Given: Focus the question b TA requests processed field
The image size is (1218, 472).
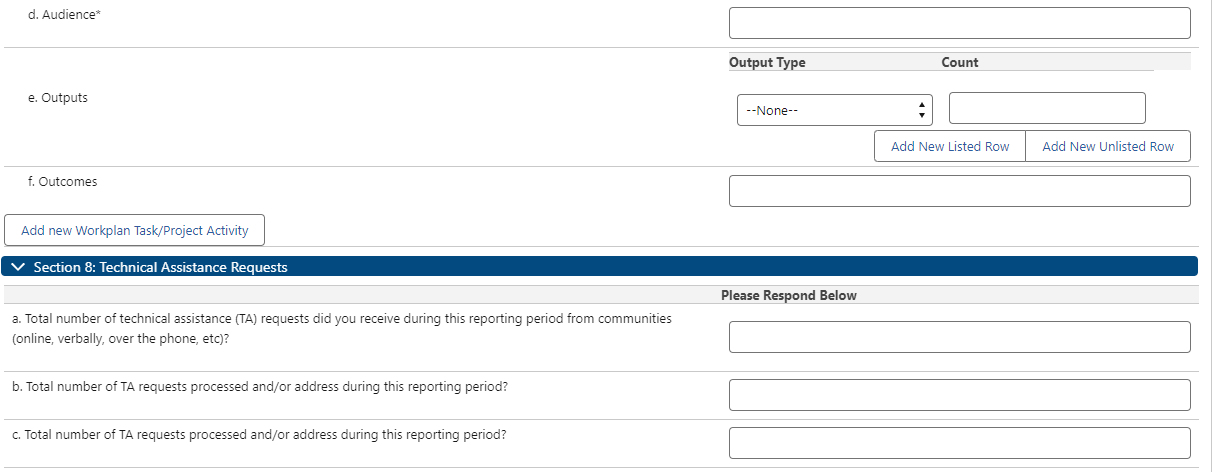Looking at the screenshot, I should tap(959, 395).
